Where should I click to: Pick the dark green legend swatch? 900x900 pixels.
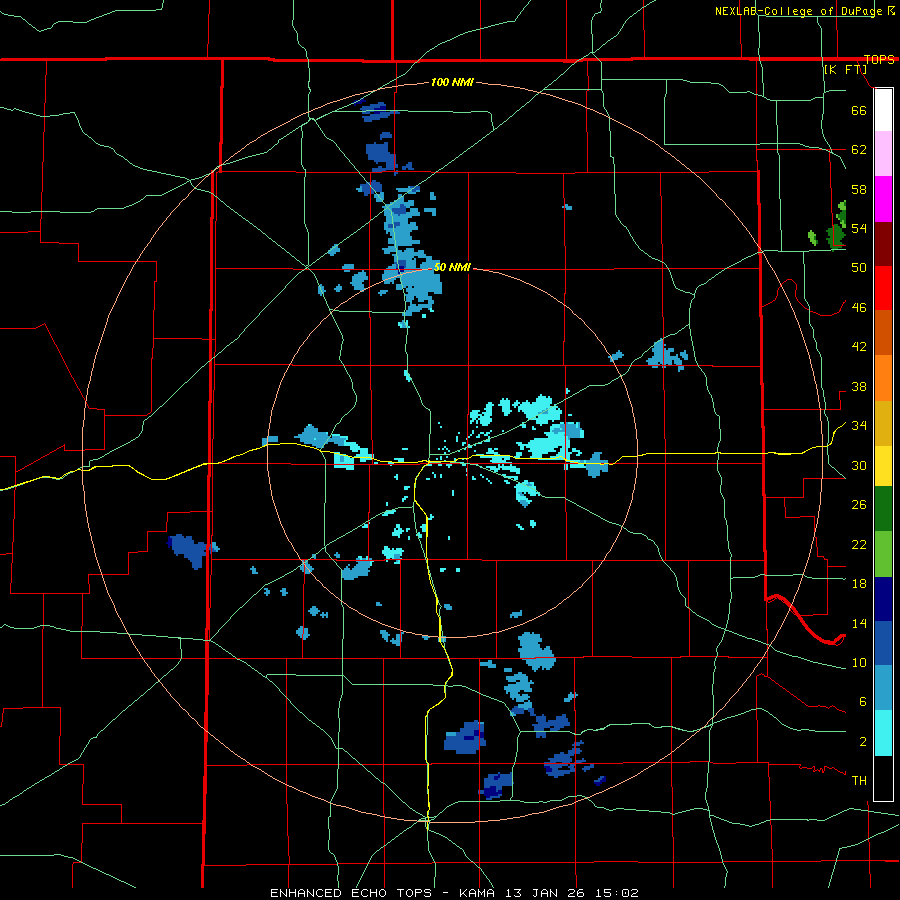[x=883, y=509]
